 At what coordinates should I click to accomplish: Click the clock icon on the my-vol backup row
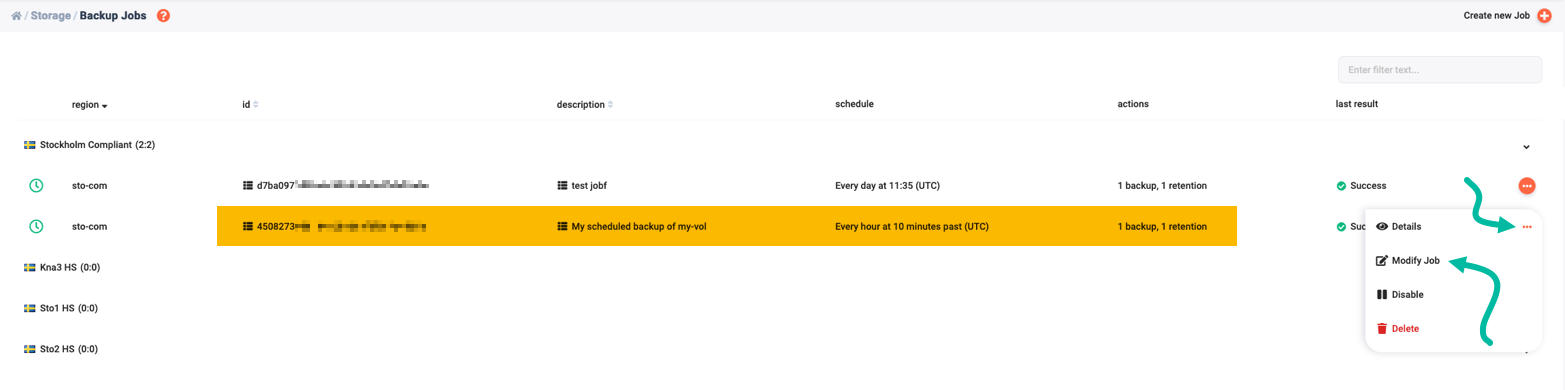click(x=36, y=227)
